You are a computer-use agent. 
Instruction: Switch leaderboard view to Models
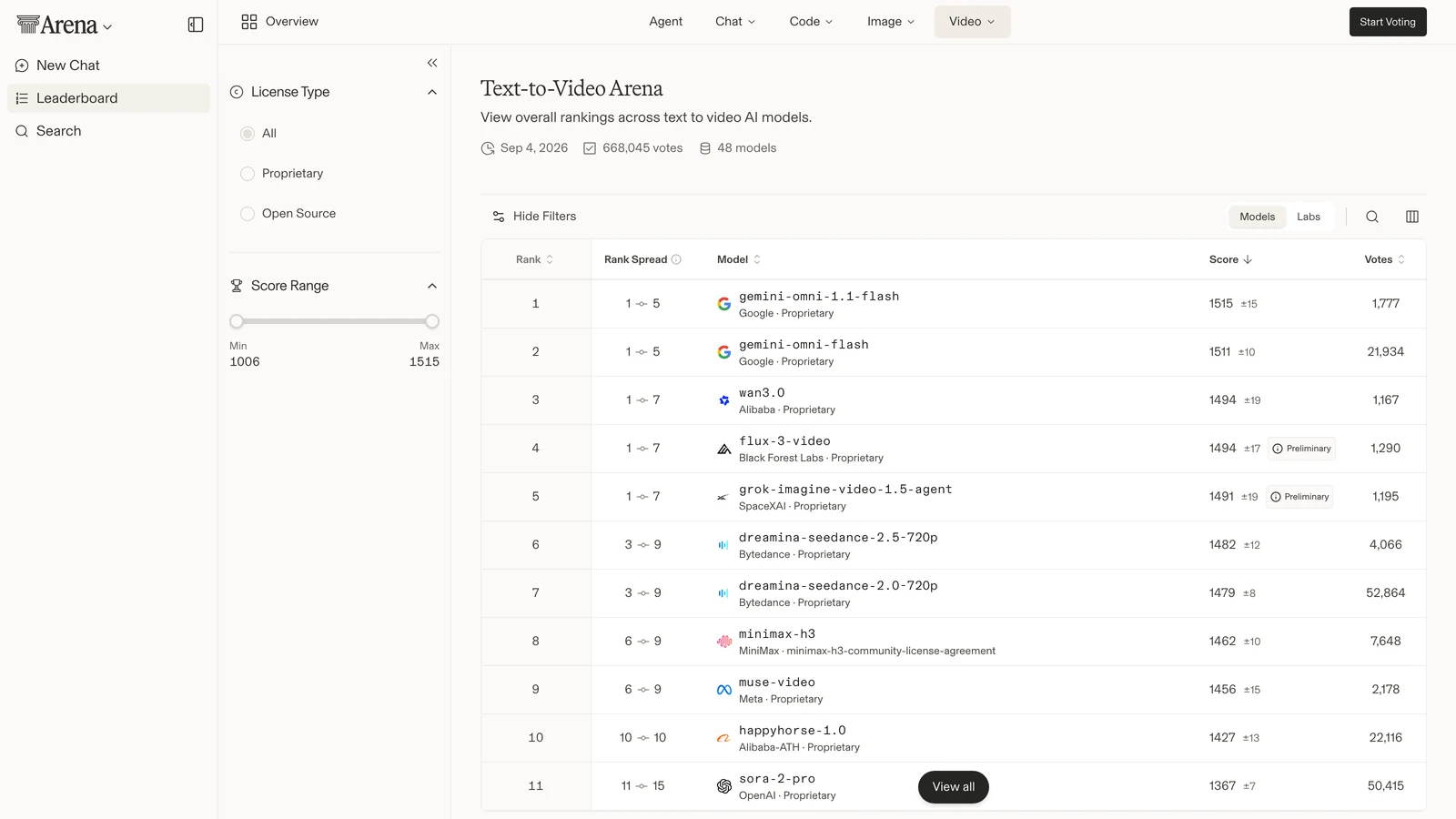click(x=1257, y=217)
